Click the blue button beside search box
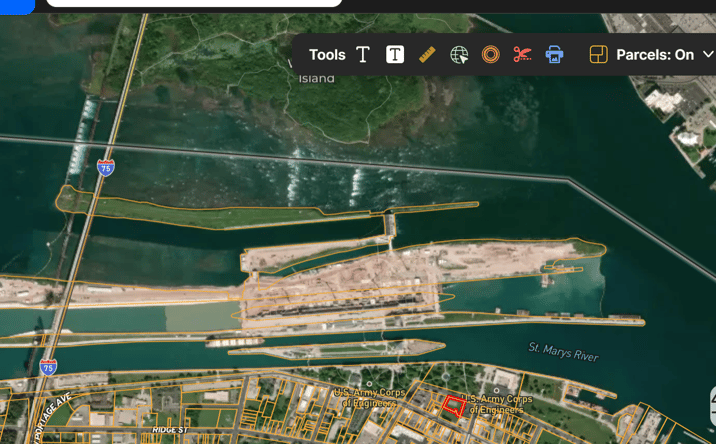Image resolution: width=716 pixels, height=444 pixels. click(x=17, y=6)
